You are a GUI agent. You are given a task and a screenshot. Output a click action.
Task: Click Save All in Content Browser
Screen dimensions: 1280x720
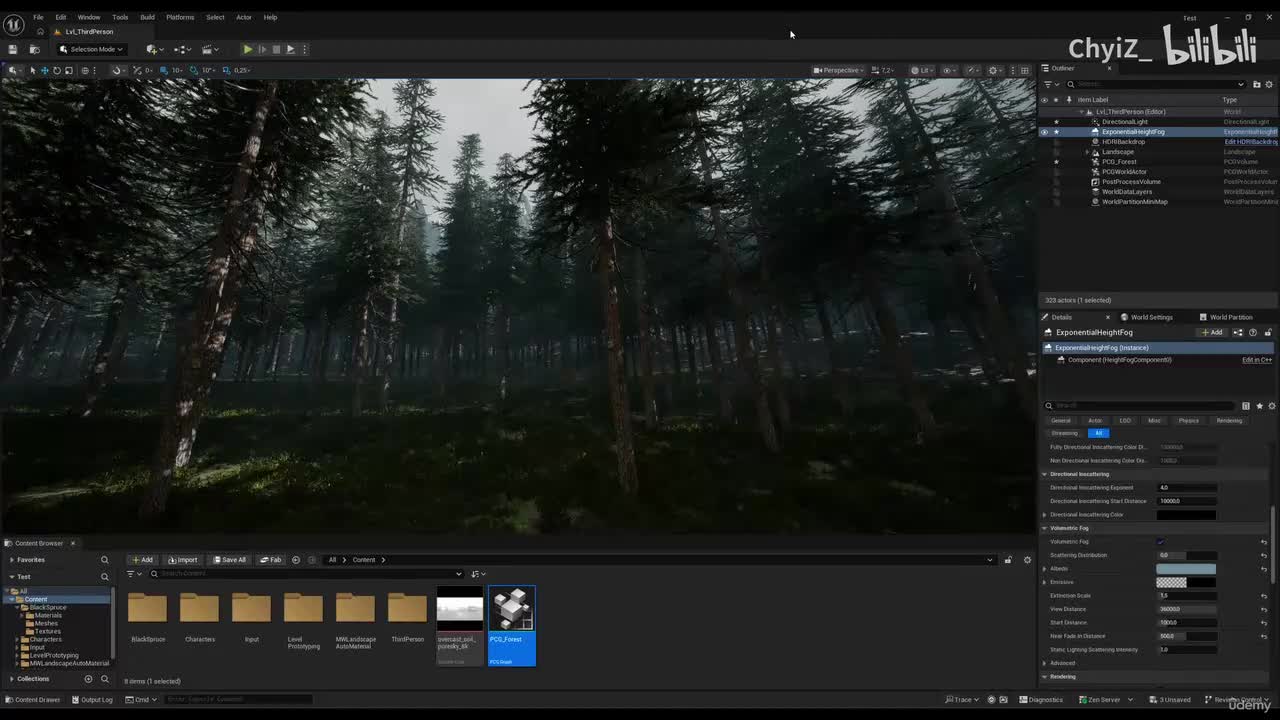[x=229, y=560]
